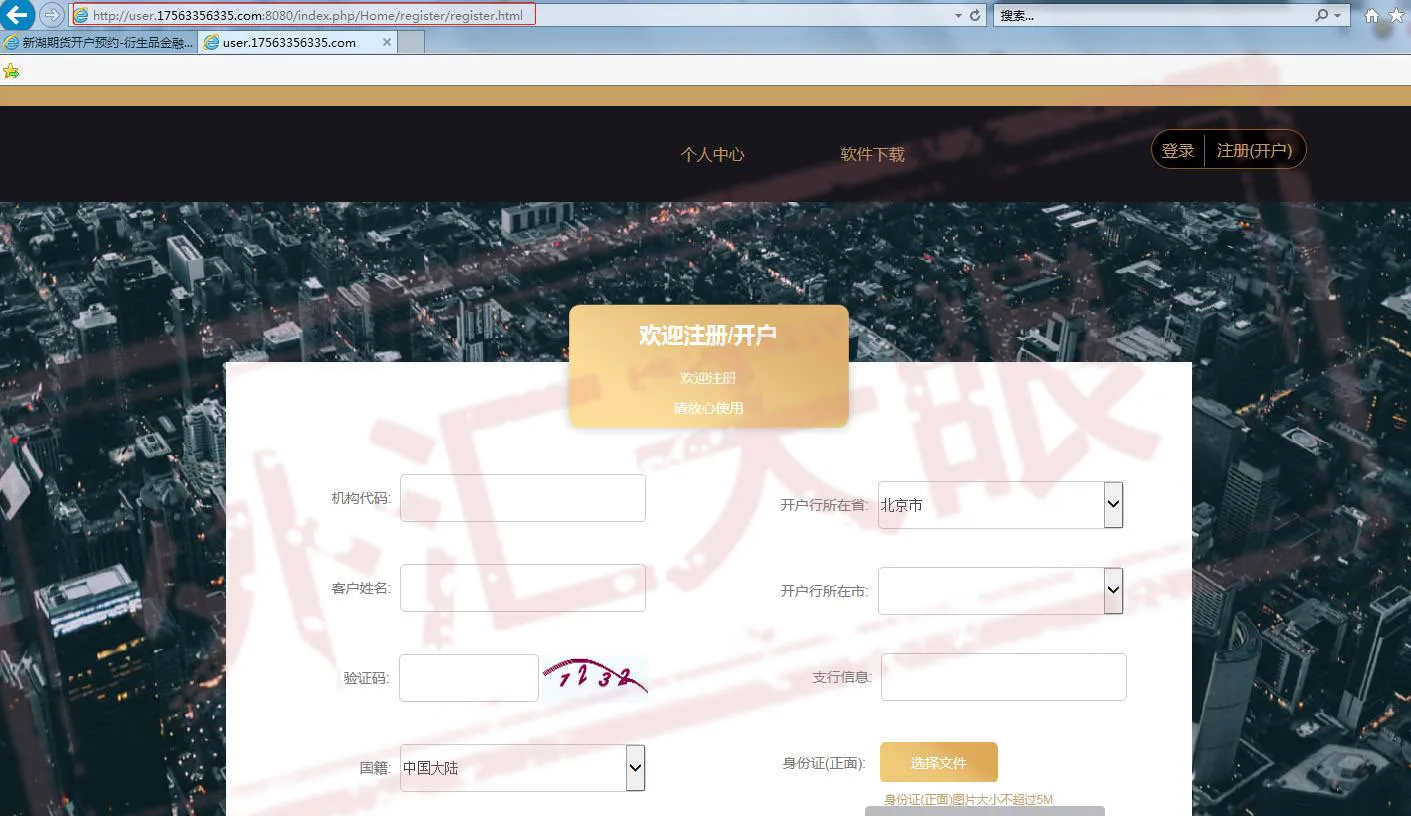Close the user.17563356335.com tab
This screenshot has height=816, width=1411.
(387, 42)
